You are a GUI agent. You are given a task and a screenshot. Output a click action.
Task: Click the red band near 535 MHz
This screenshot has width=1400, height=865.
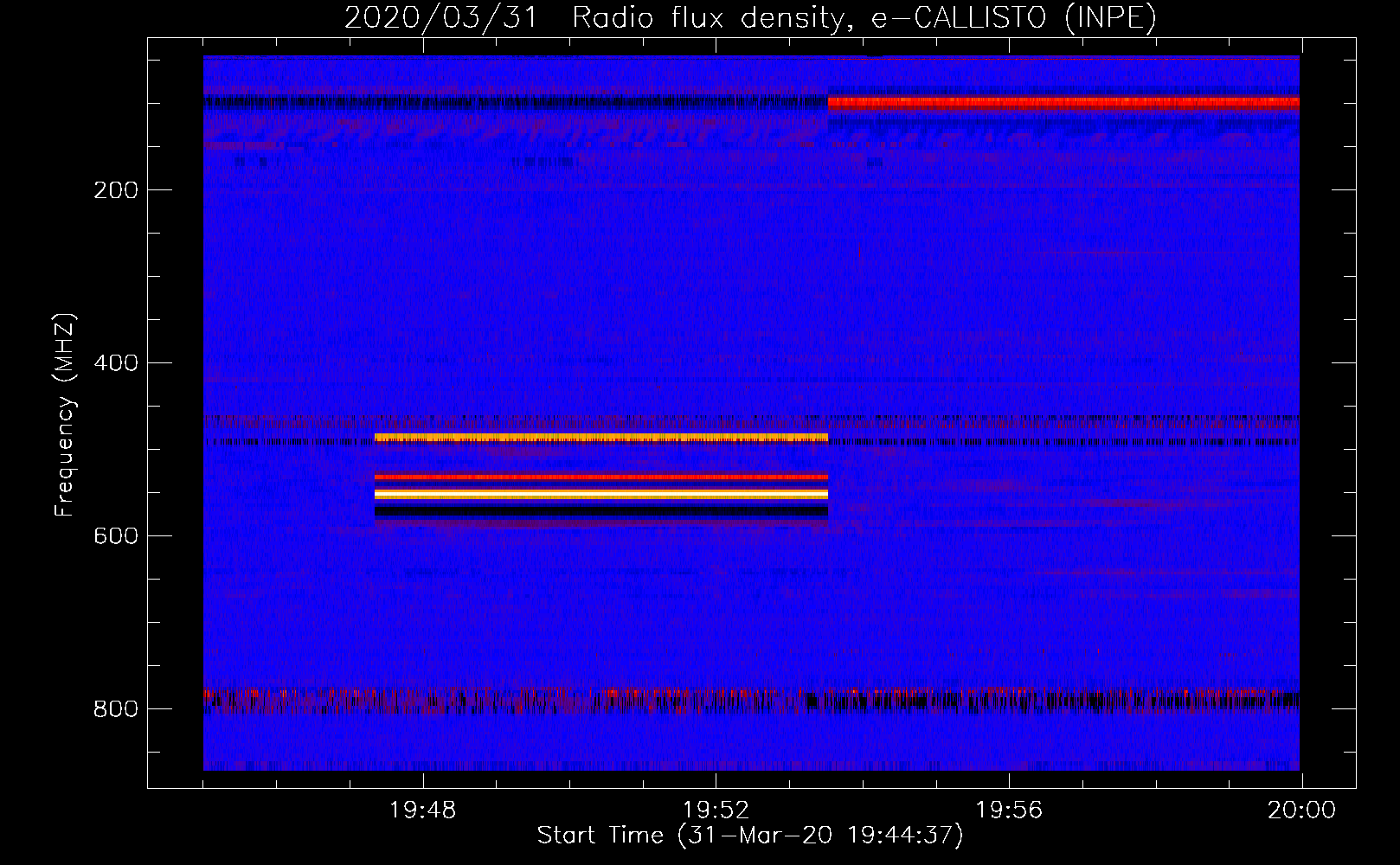[601, 477]
